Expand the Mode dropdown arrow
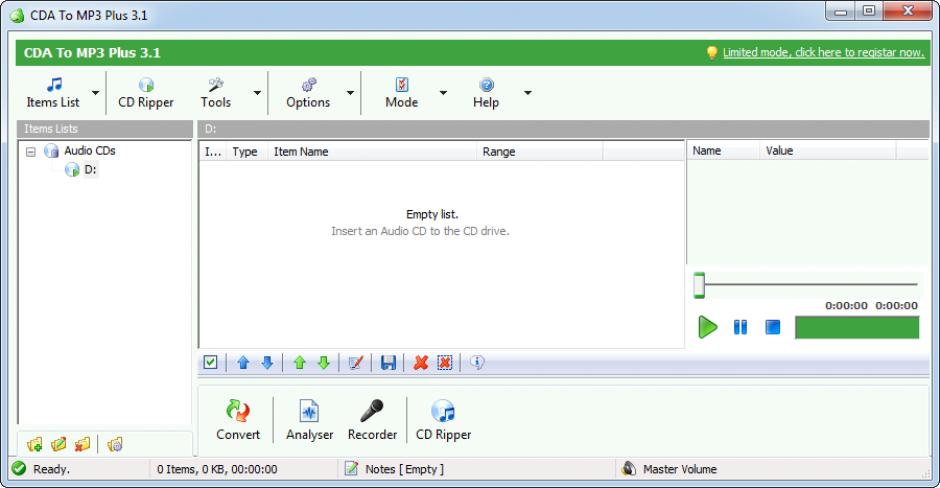Screen dimensions: 940x488 [x=443, y=93]
